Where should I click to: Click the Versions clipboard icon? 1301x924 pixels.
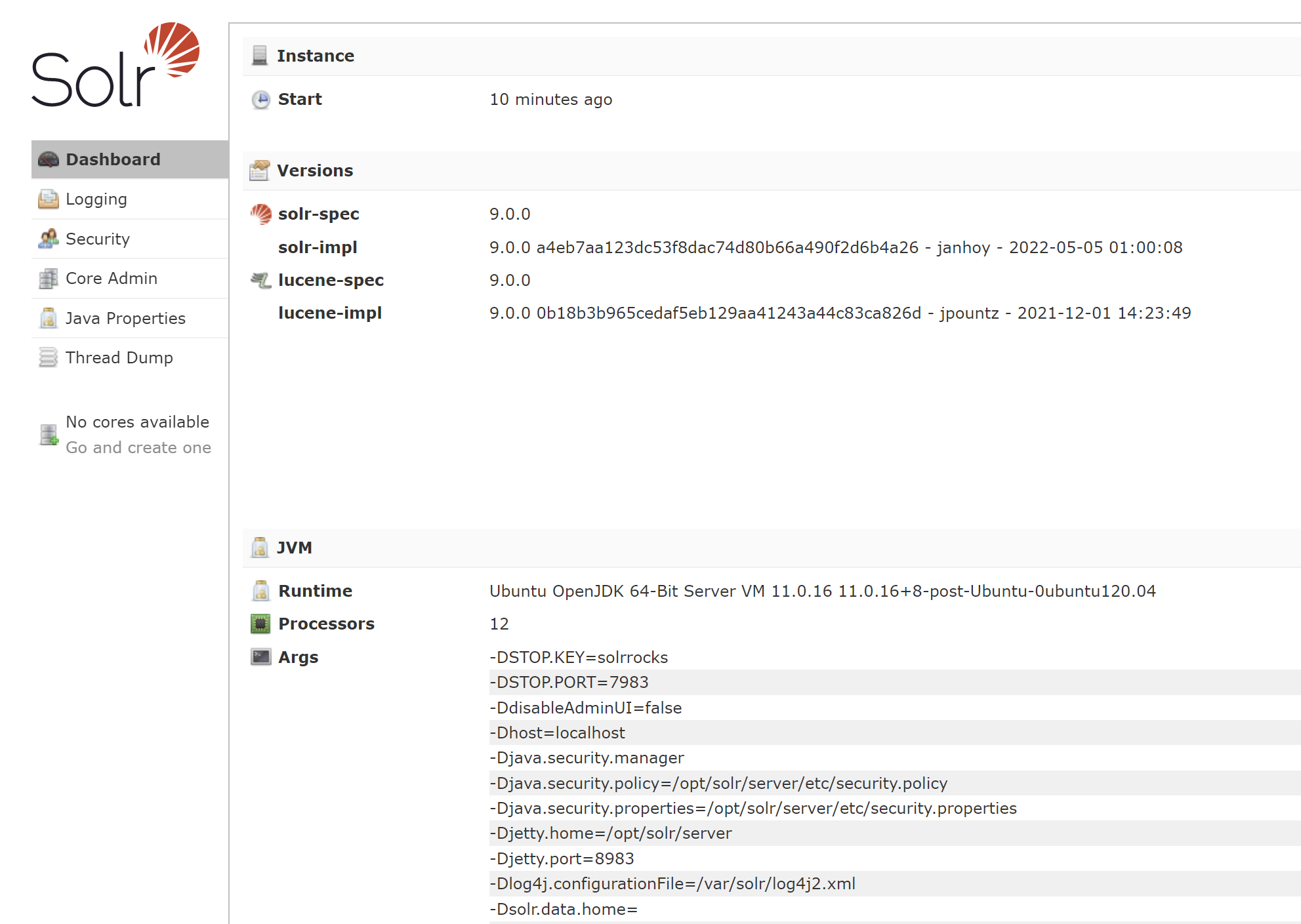tap(260, 171)
